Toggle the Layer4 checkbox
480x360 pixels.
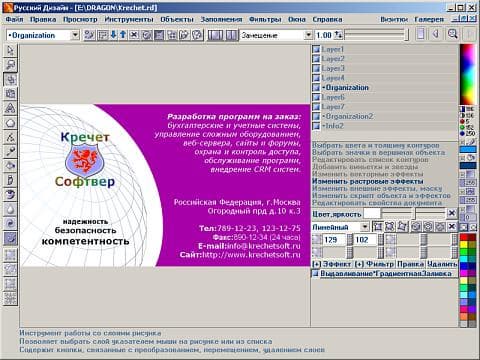pos(316,78)
